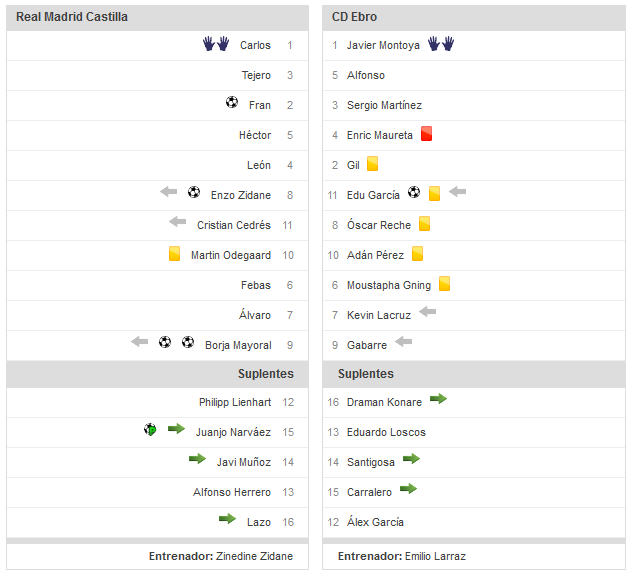The height and width of the screenshot is (572, 629).
Task: Click Moustapha Gning's yellow card
Action: (x=444, y=284)
